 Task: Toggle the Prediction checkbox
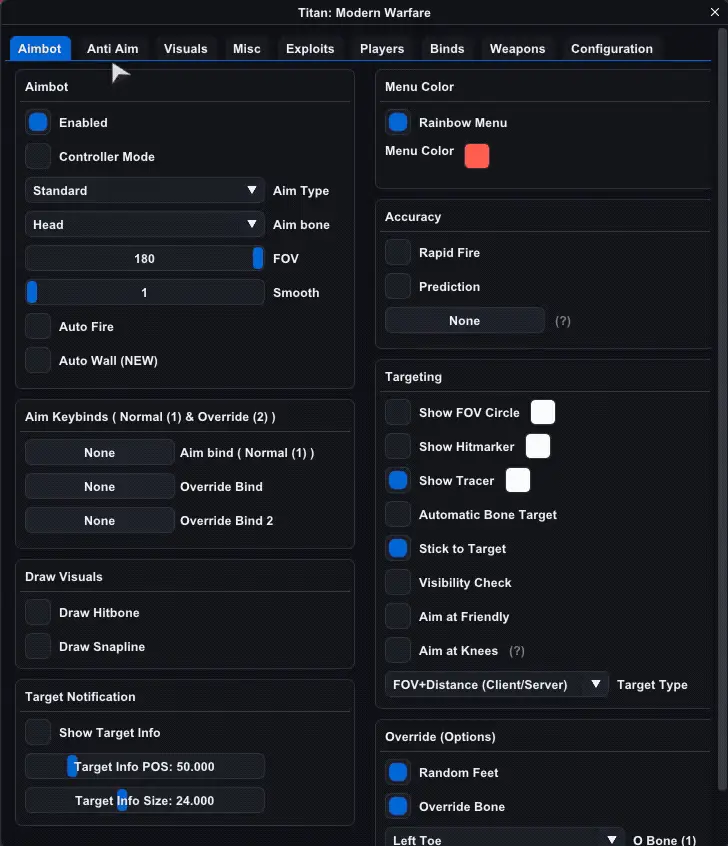pos(398,286)
